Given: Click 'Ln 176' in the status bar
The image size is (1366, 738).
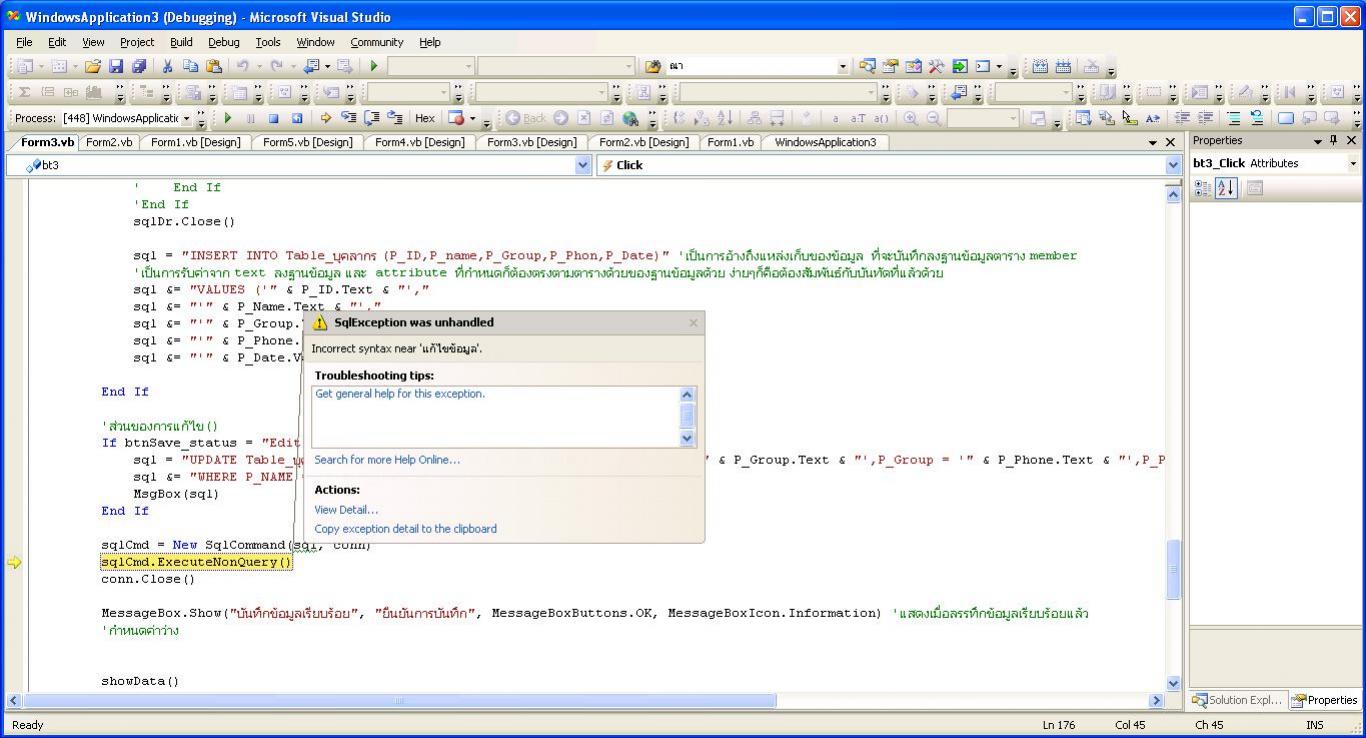Looking at the screenshot, I should [x=1059, y=725].
